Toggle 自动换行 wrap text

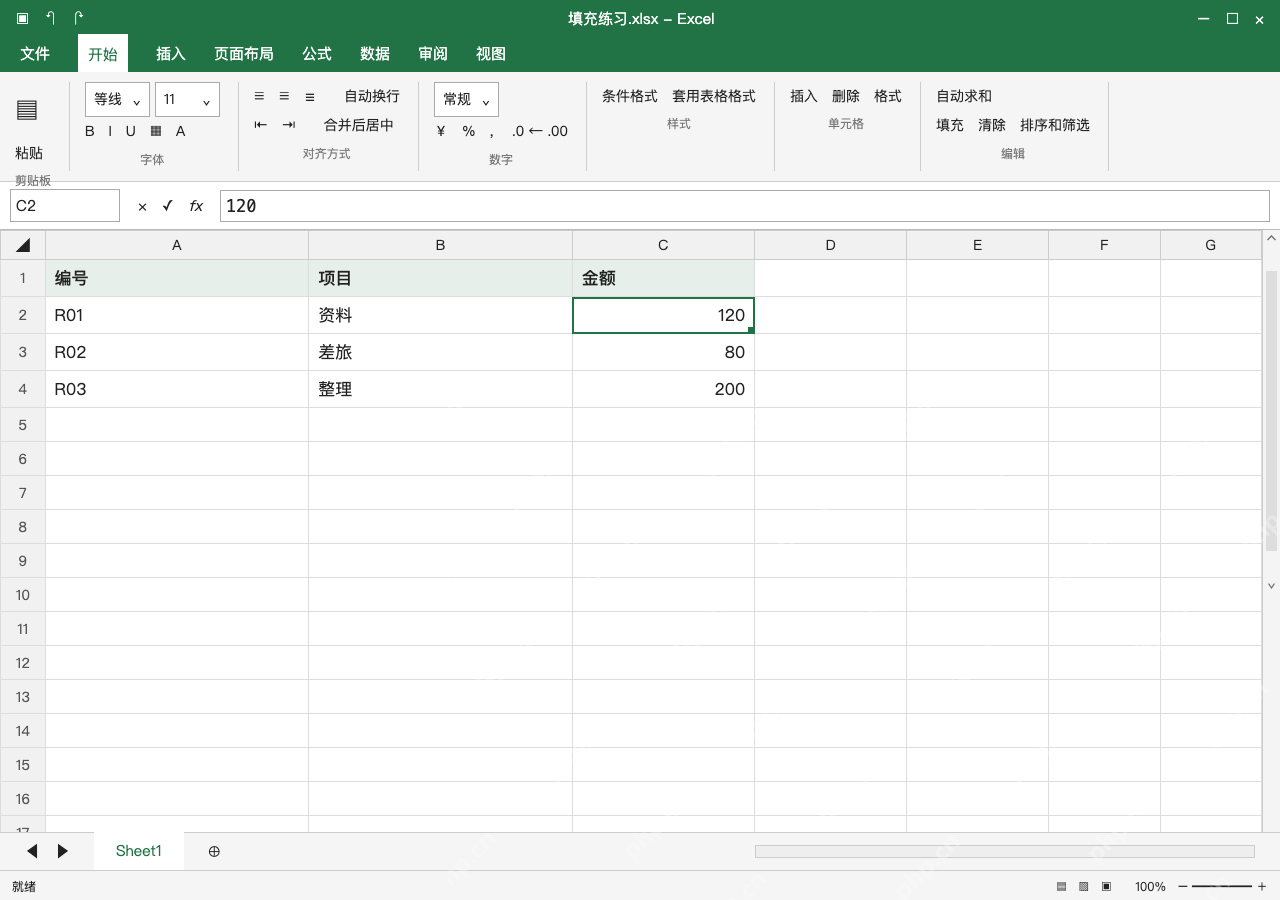click(x=372, y=96)
